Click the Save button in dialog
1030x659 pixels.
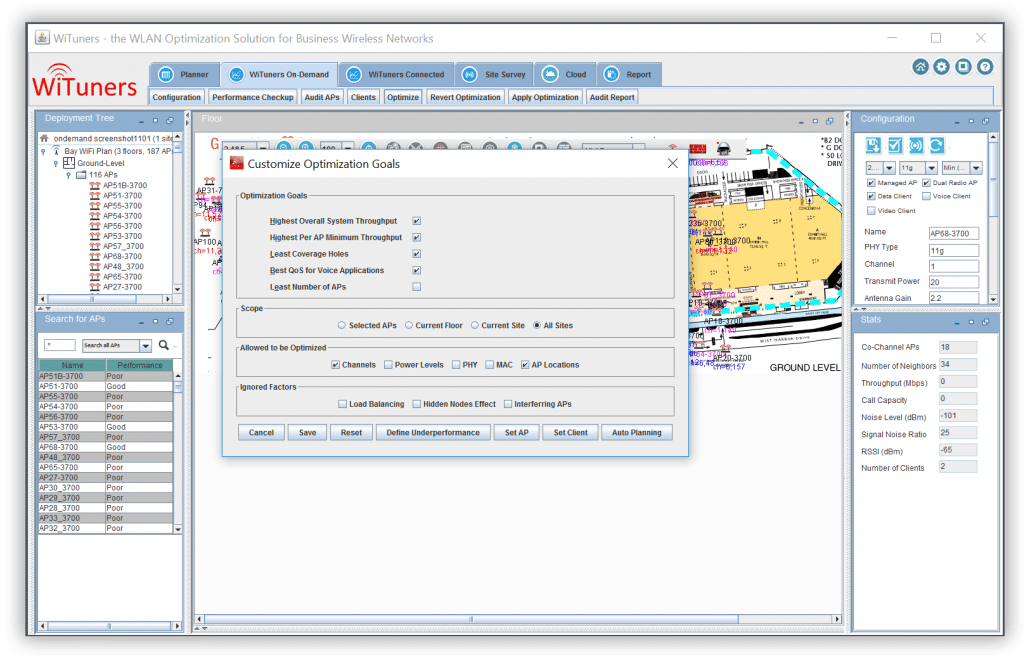tap(307, 433)
